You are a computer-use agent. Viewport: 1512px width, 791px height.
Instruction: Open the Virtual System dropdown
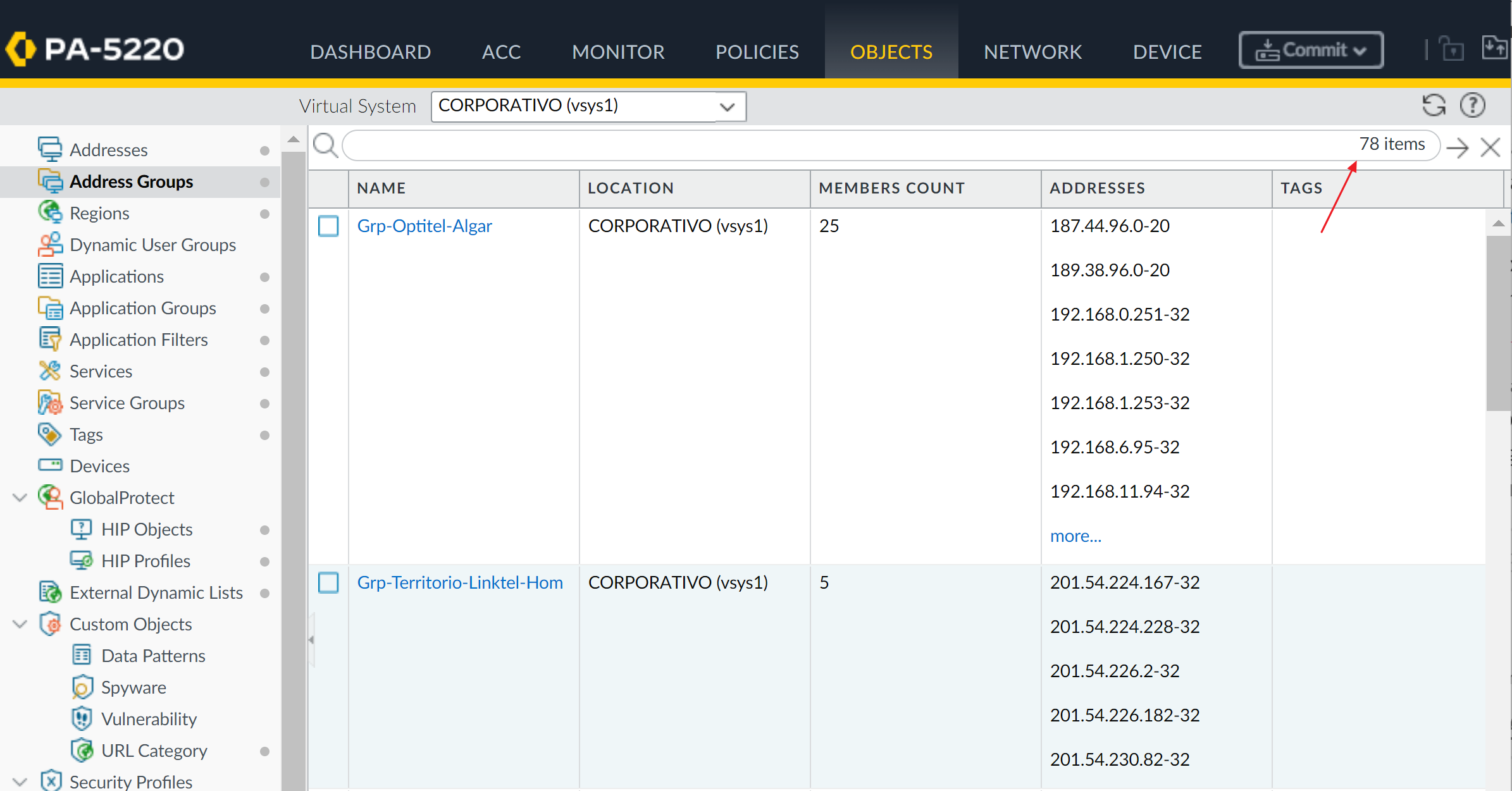tap(726, 106)
